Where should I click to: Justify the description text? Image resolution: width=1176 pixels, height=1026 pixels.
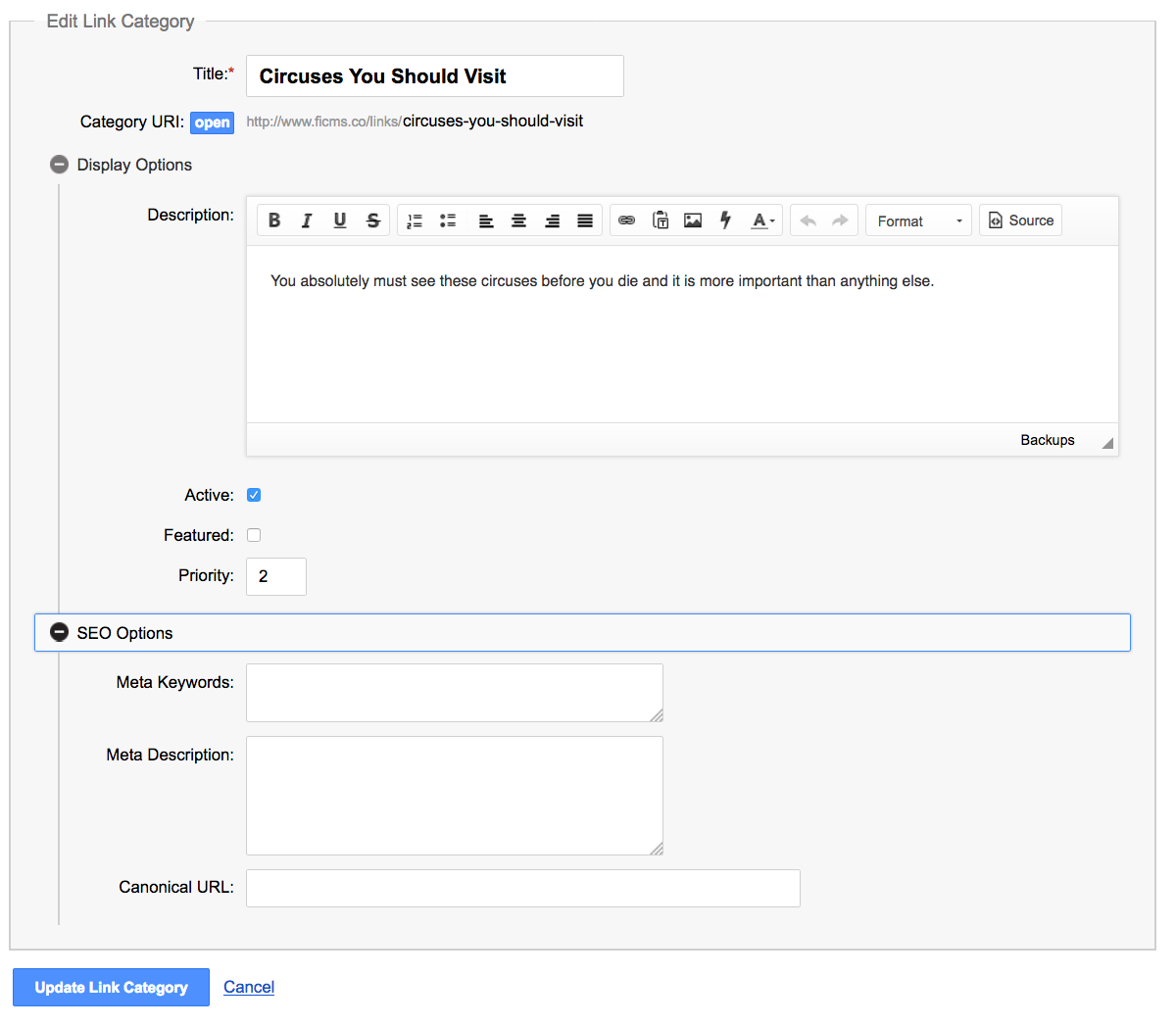585,220
